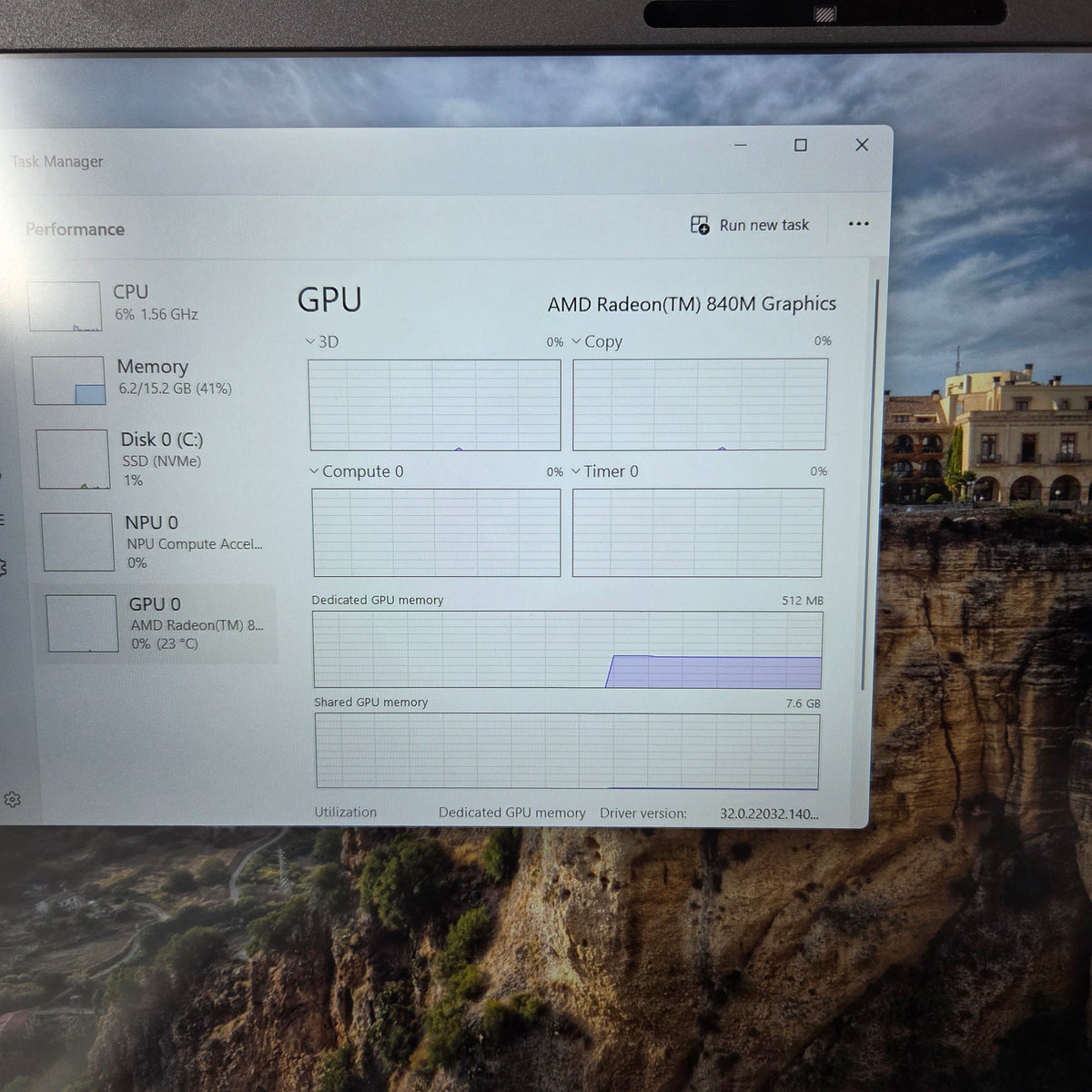Click the 3D engine graph
The width and height of the screenshot is (1092, 1092).
tap(435, 405)
